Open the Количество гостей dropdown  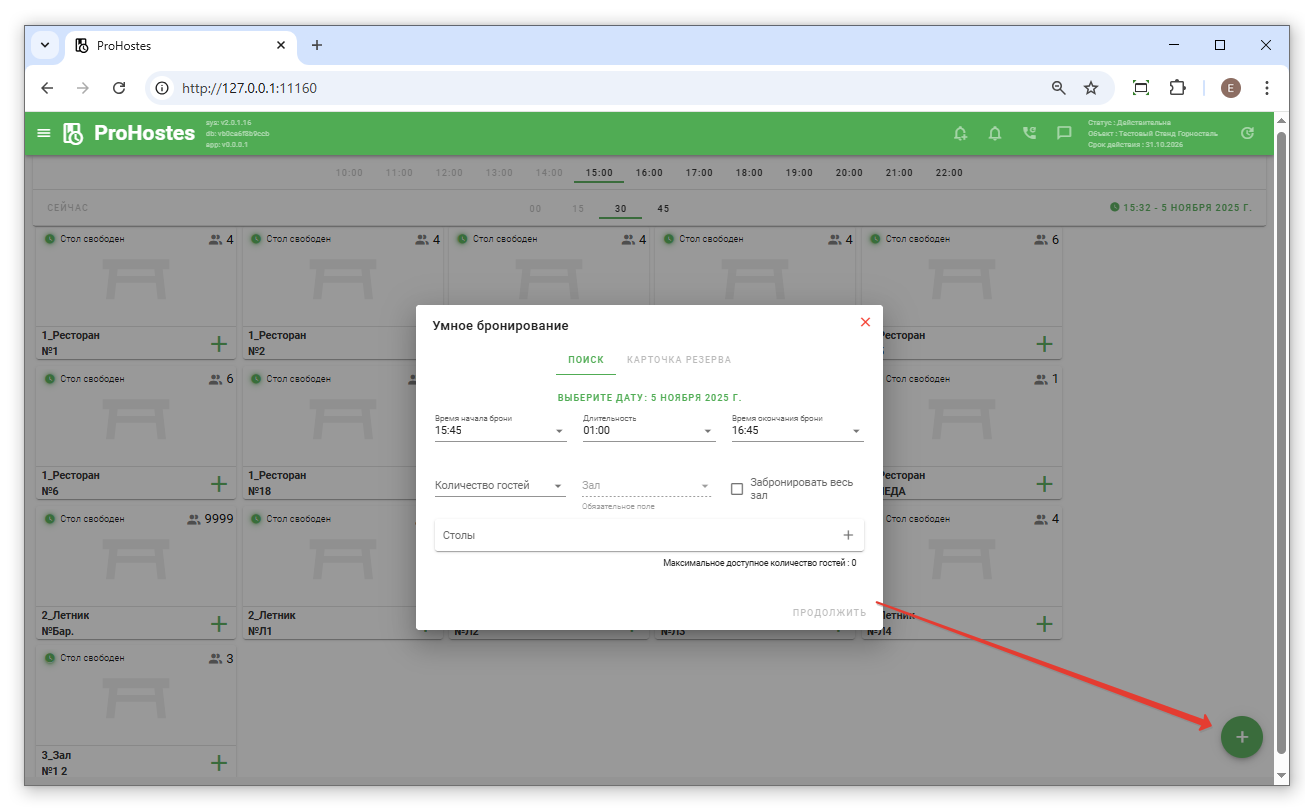point(500,486)
